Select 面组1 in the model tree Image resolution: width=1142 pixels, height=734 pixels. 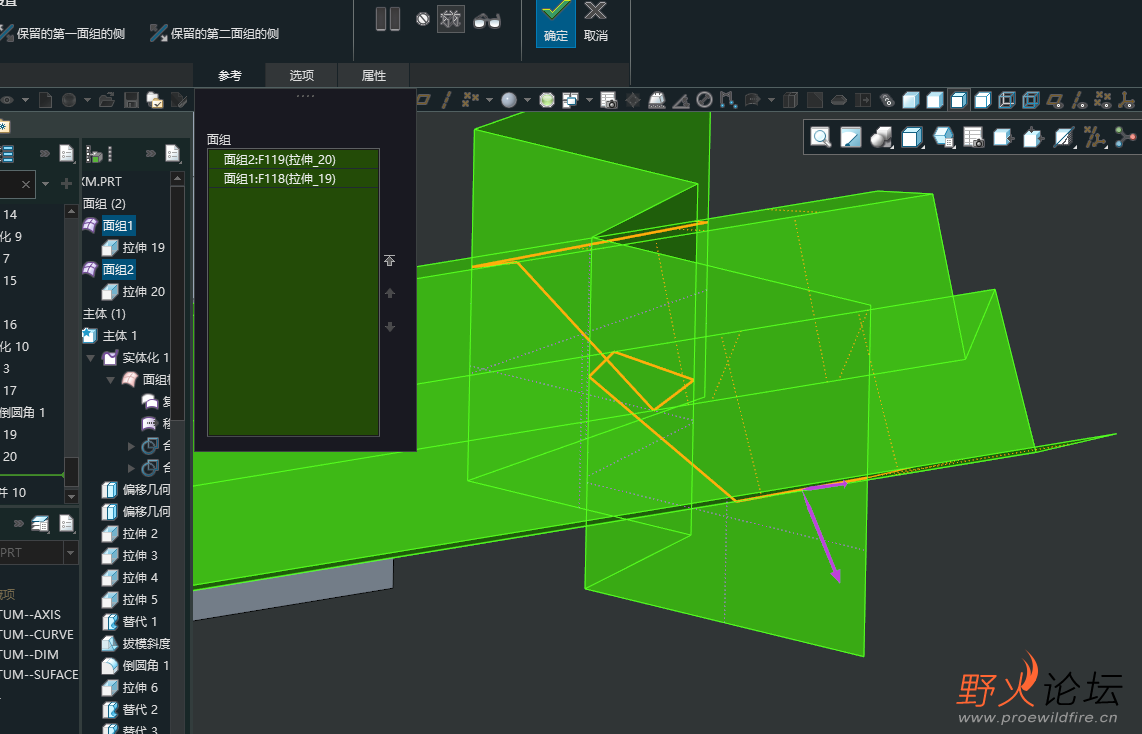pyautogui.click(x=118, y=226)
